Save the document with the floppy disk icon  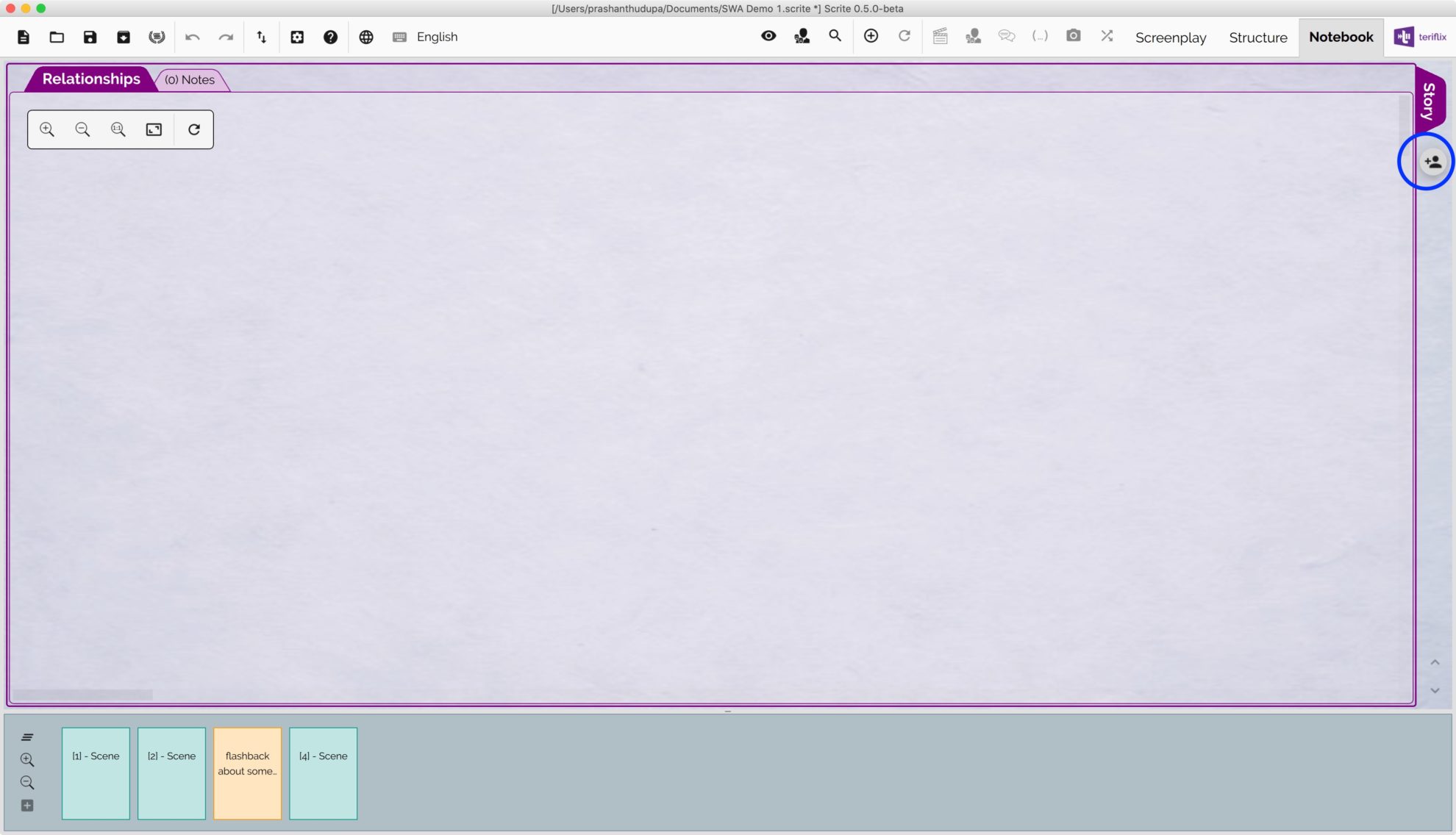pos(90,37)
